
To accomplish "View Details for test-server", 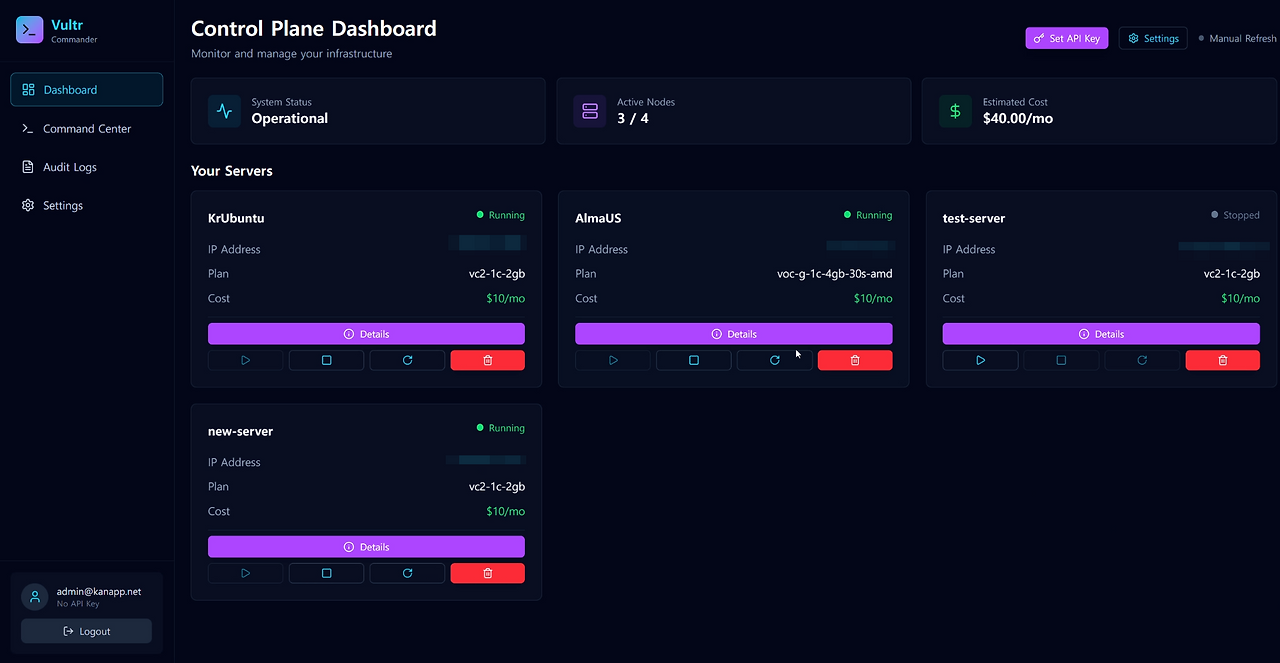I will point(1101,334).
